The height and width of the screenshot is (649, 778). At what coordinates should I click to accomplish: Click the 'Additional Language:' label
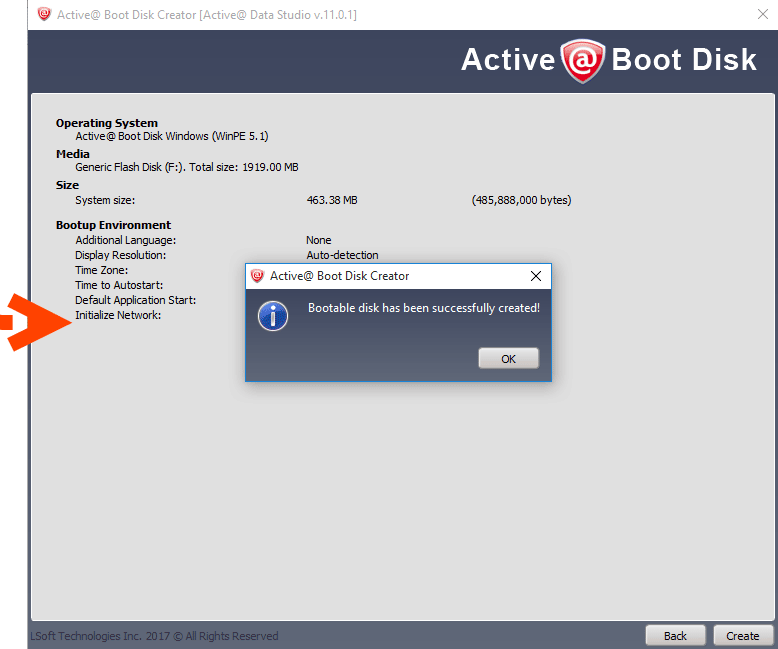[x=126, y=240]
